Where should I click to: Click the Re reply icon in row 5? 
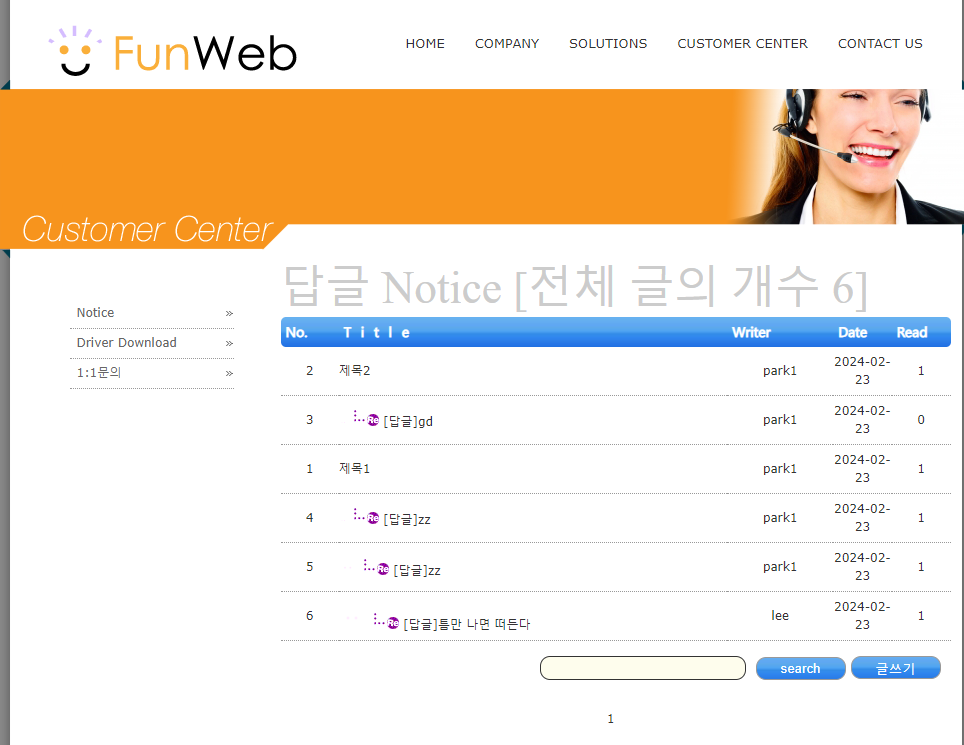pos(382,569)
